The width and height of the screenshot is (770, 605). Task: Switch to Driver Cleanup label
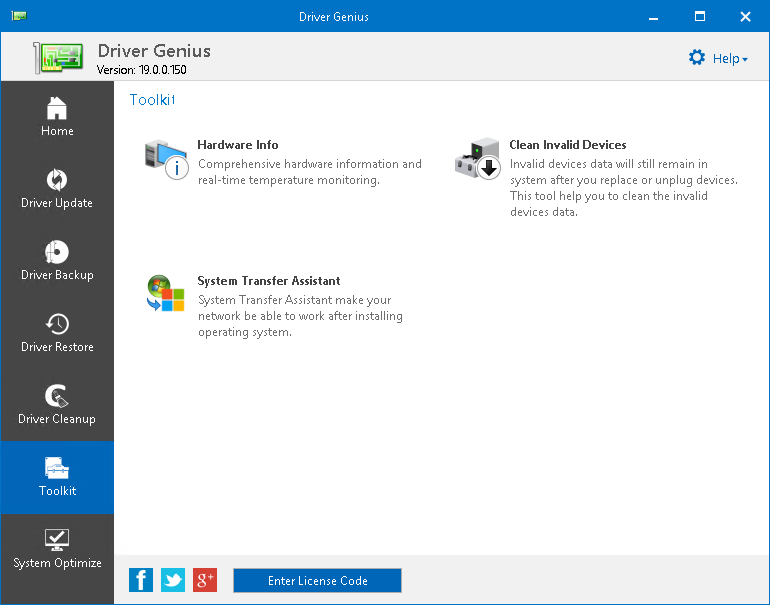pos(57,419)
